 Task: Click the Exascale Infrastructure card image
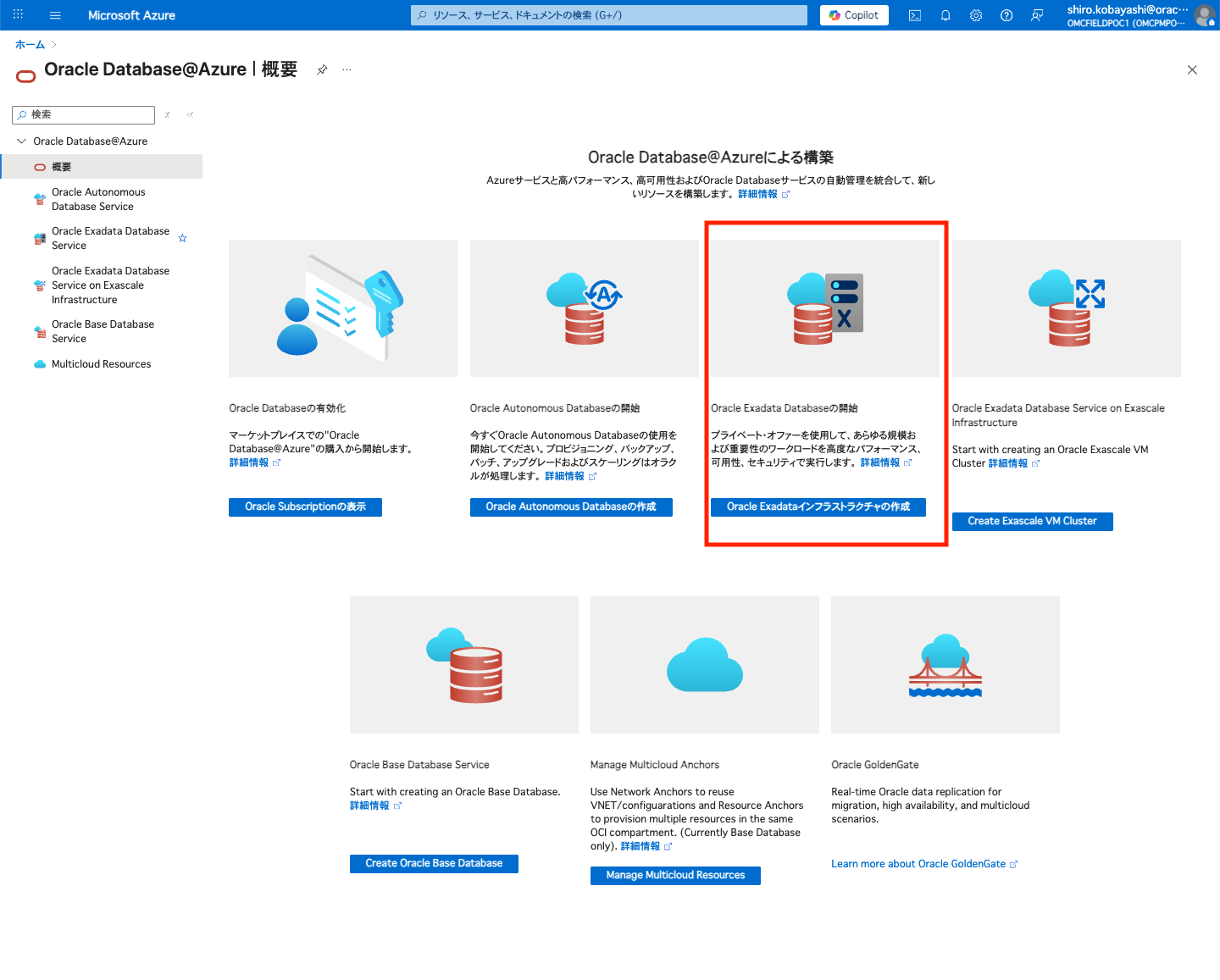pos(1067,308)
